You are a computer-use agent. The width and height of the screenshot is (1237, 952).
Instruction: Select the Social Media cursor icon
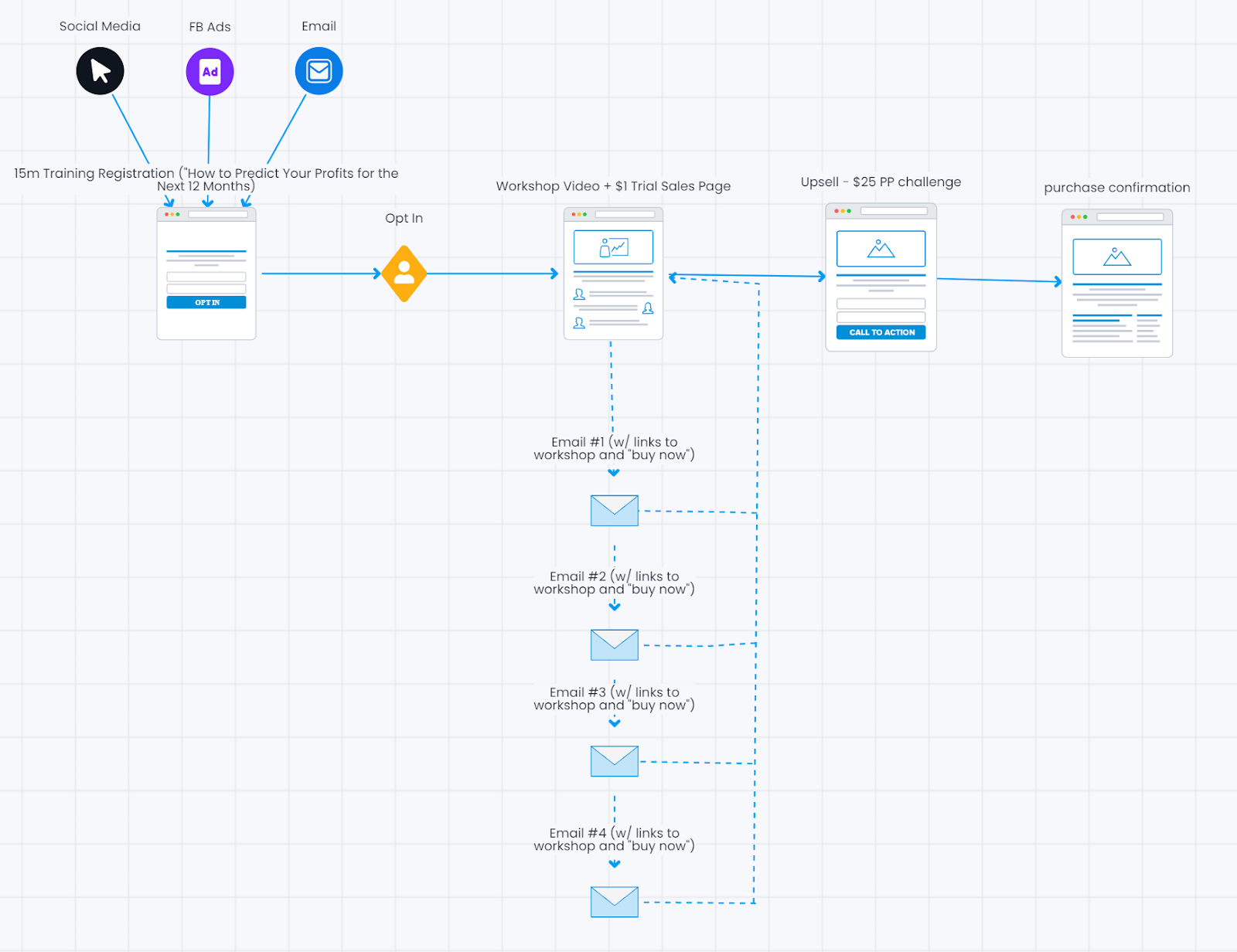point(101,71)
